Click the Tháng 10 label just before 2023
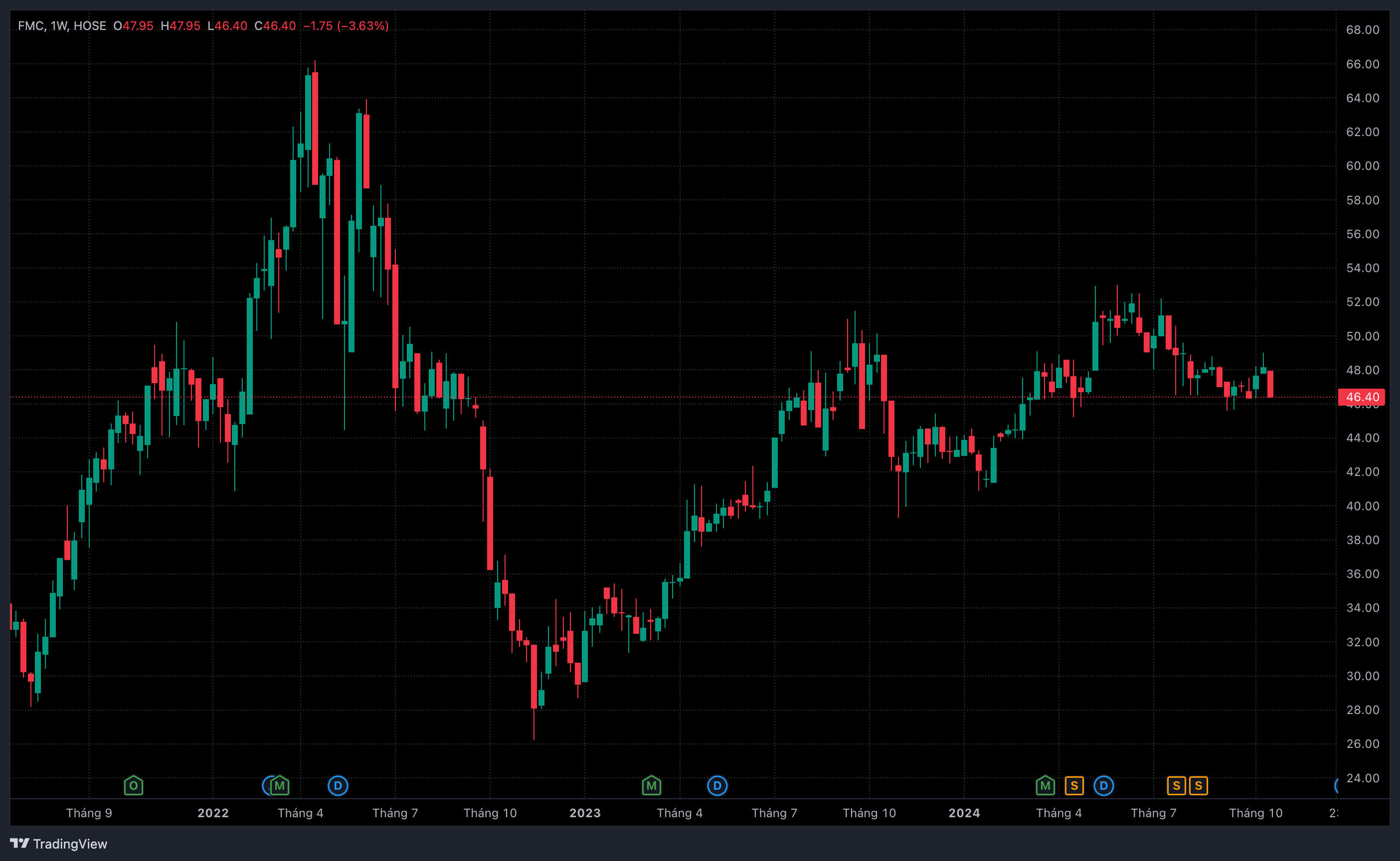 pos(490,812)
